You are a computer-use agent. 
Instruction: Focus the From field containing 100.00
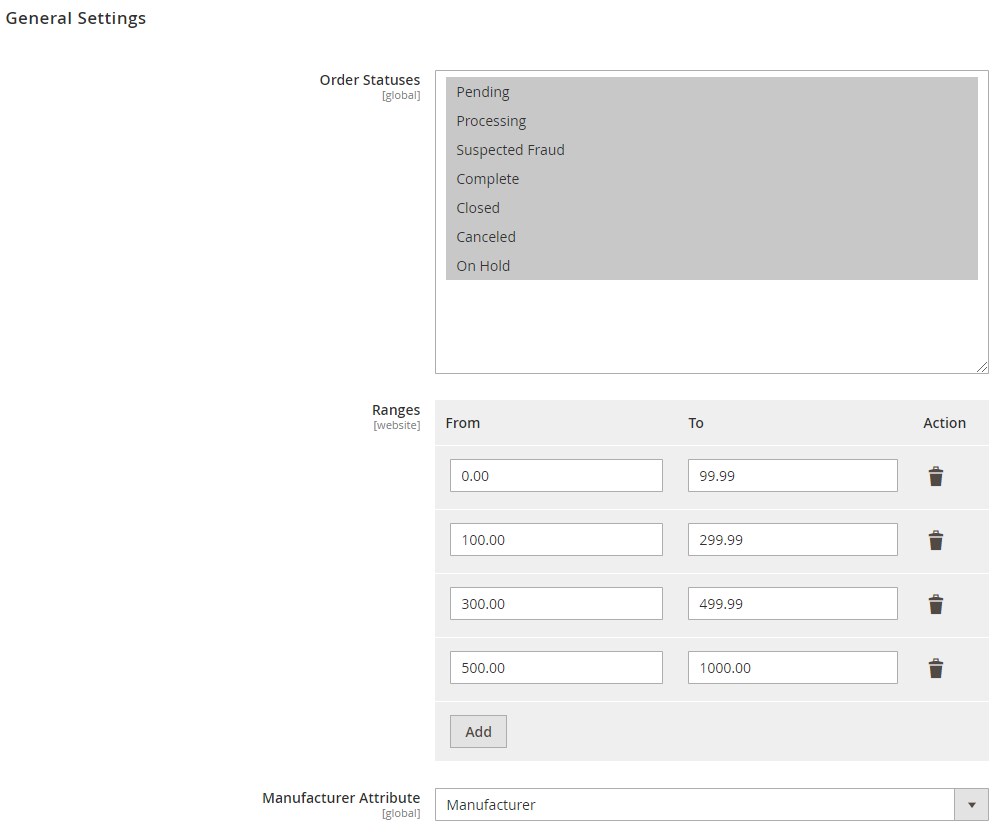556,539
